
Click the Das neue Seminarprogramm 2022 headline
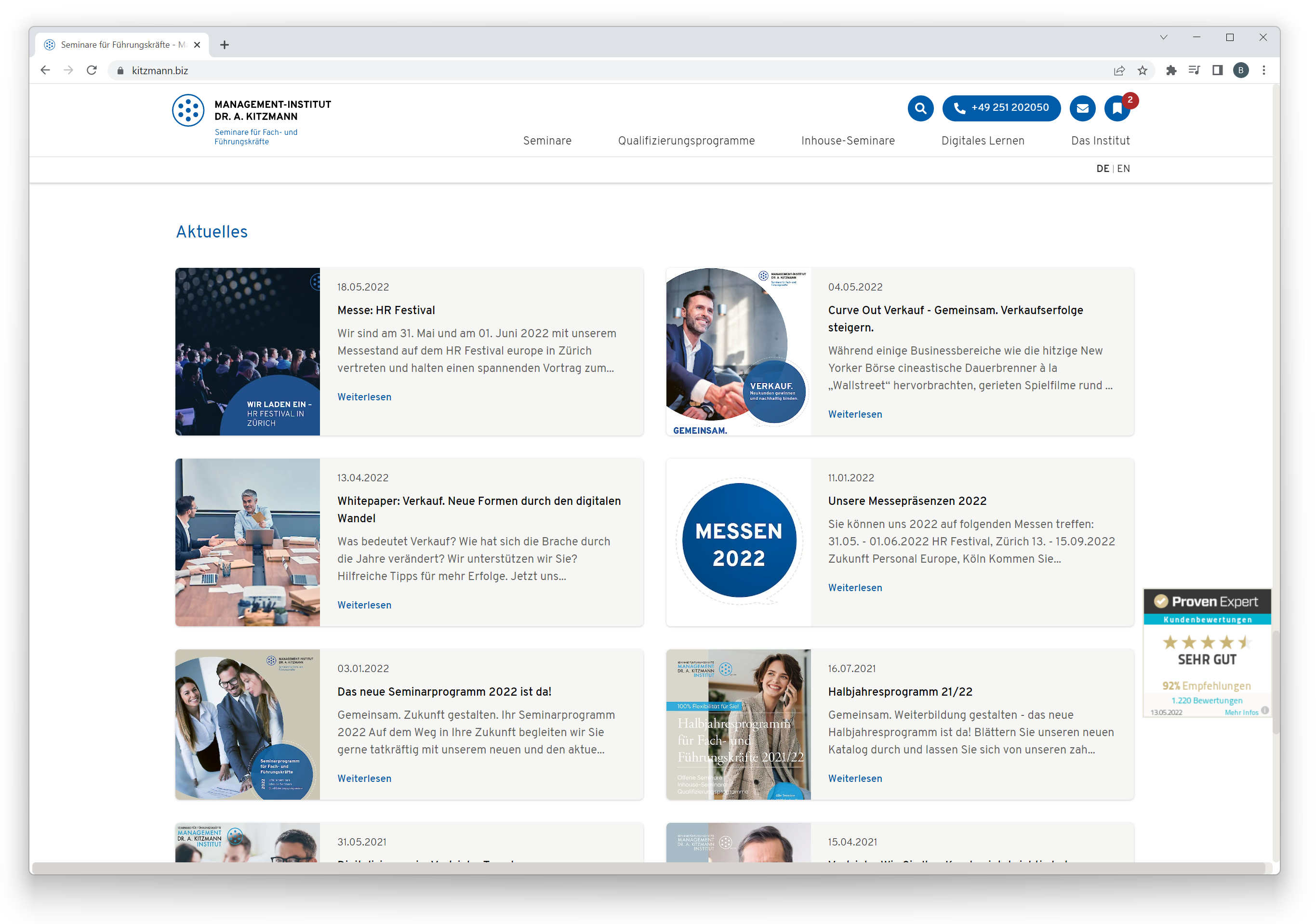(444, 692)
